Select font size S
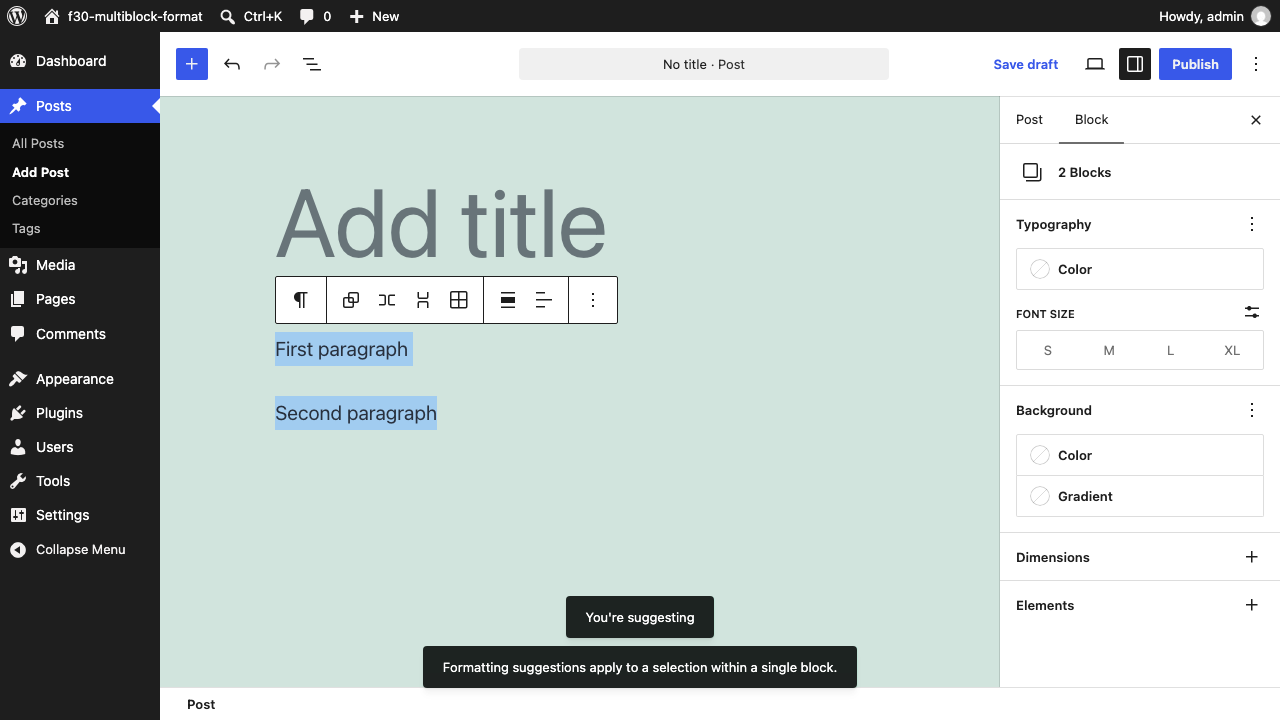This screenshot has height=720, width=1280. click(x=1048, y=350)
